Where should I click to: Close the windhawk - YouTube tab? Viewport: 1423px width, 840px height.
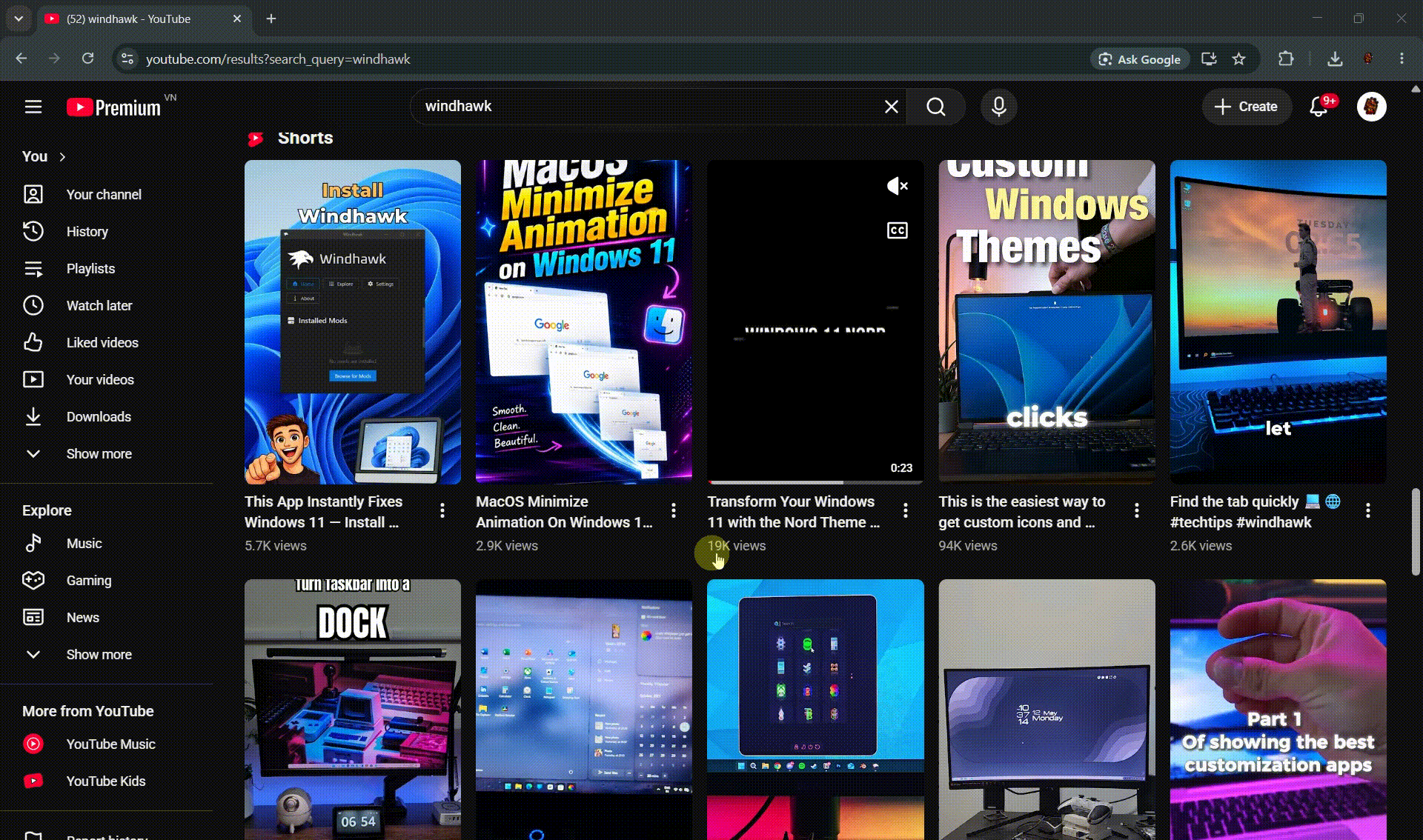[237, 19]
